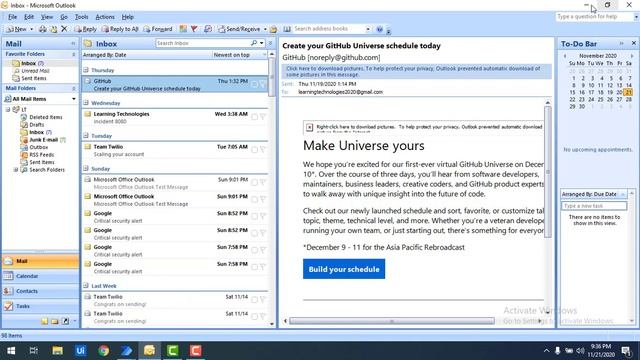Open the dropdown arrow next to New
This screenshot has height=360, width=640.
pos(32,29)
